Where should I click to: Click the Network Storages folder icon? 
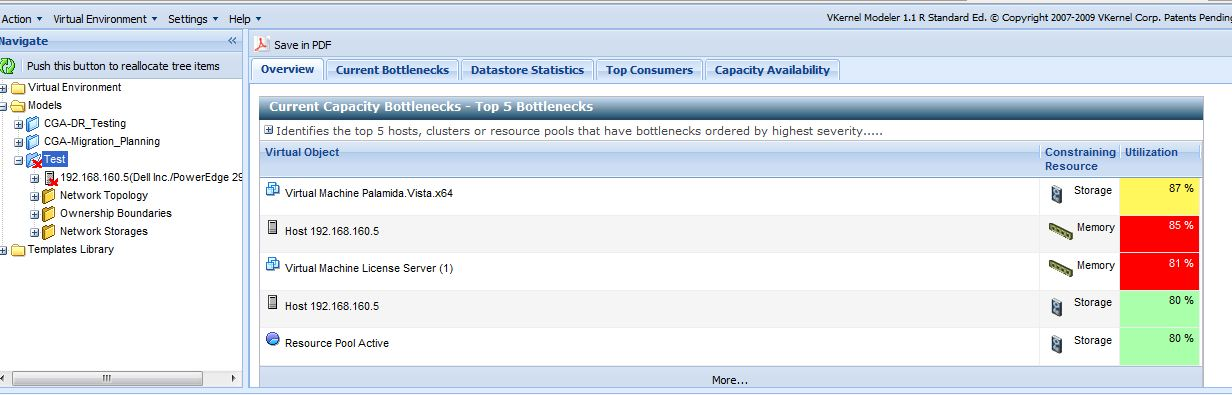point(49,232)
